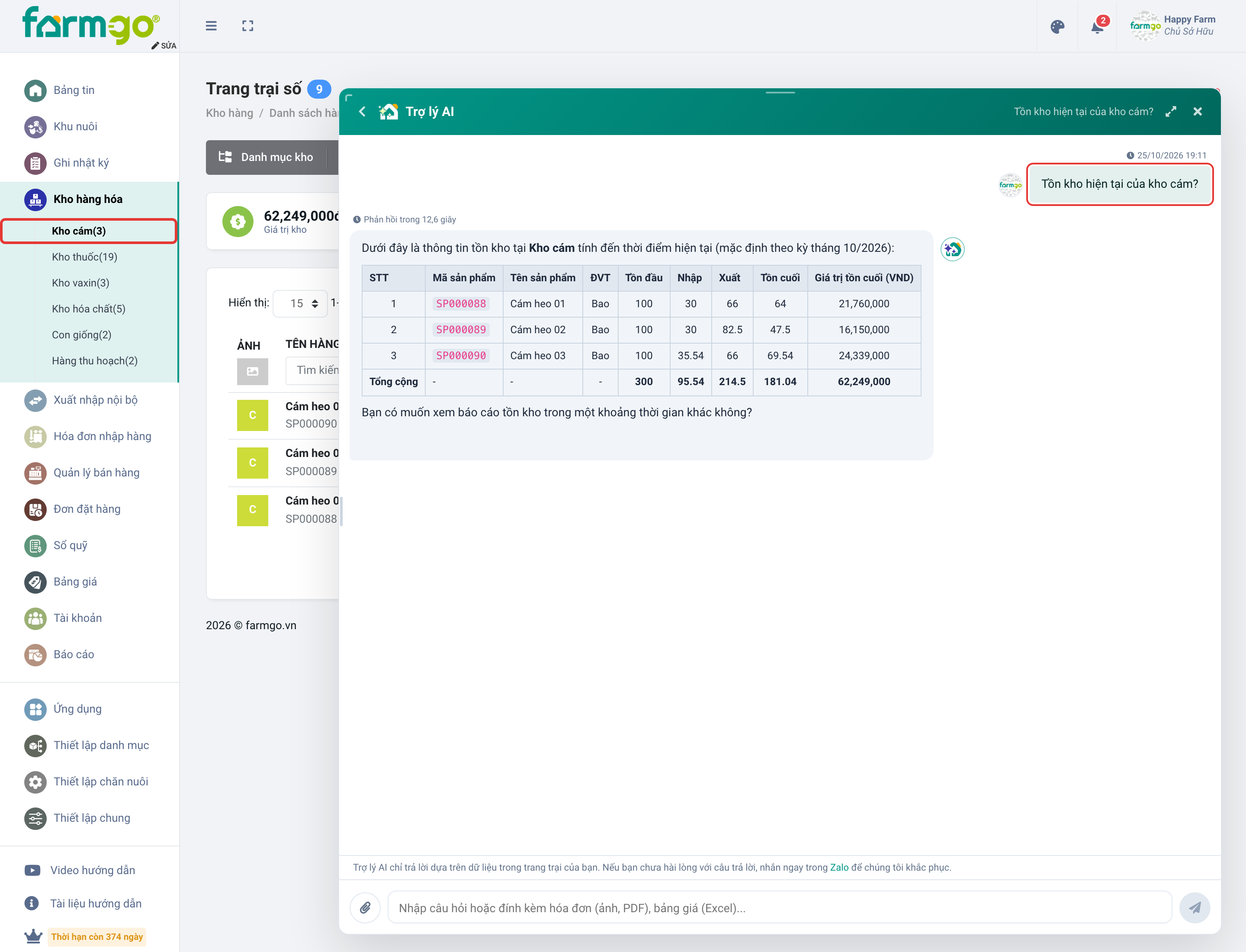Toggle the hamburger sidebar menu icon
This screenshot has width=1246, height=952.
pos(211,26)
